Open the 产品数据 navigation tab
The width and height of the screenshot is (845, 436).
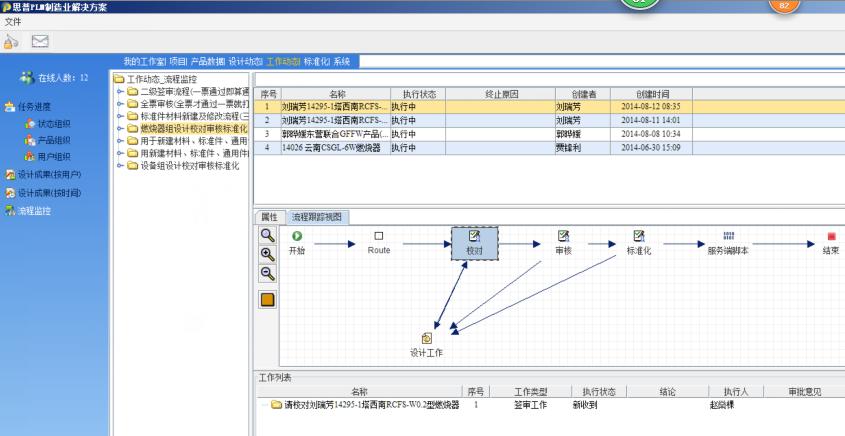click(x=207, y=62)
